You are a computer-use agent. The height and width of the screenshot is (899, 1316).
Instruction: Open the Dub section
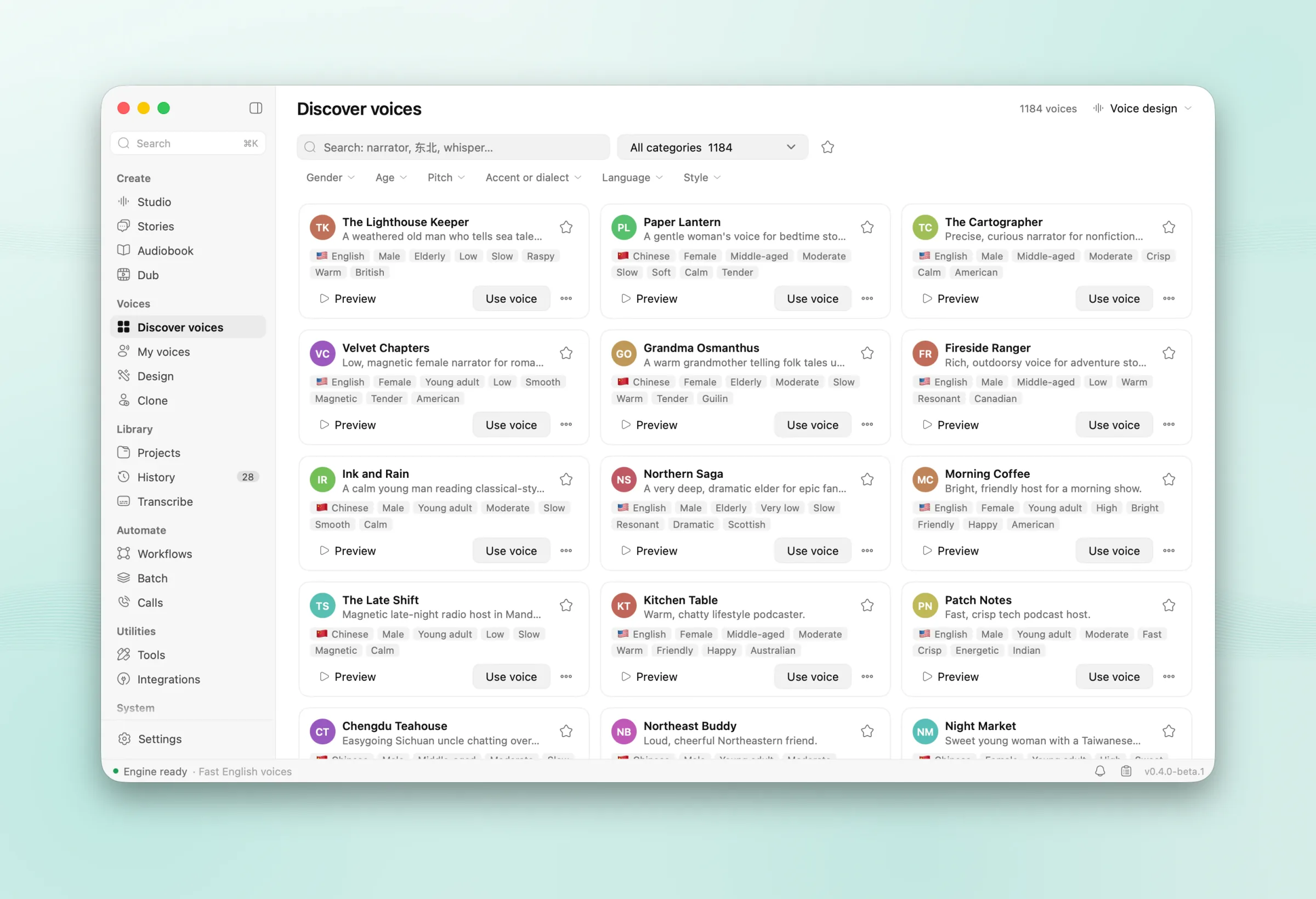[188, 275]
